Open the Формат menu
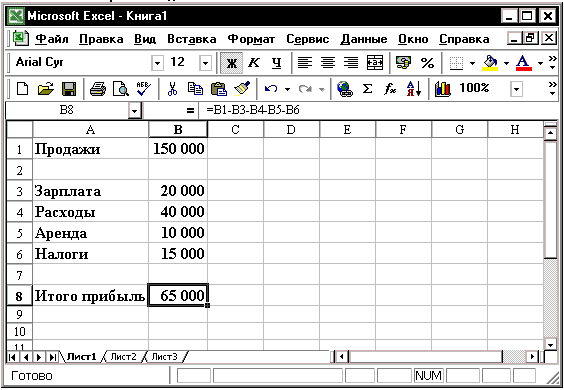 tap(251, 39)
